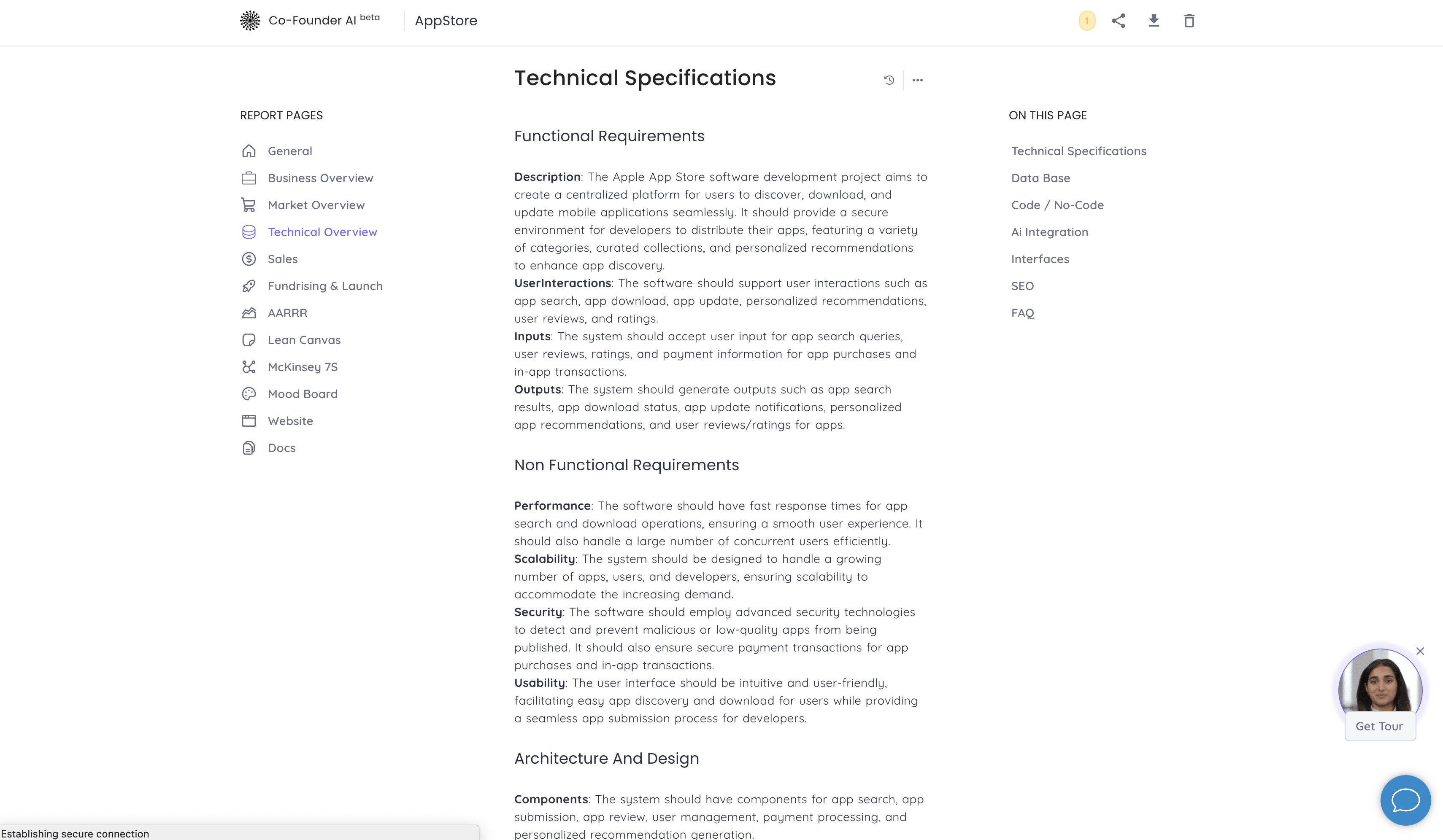Open the yellow notification badge
1443x840 pixels.
coord(1087,21)
